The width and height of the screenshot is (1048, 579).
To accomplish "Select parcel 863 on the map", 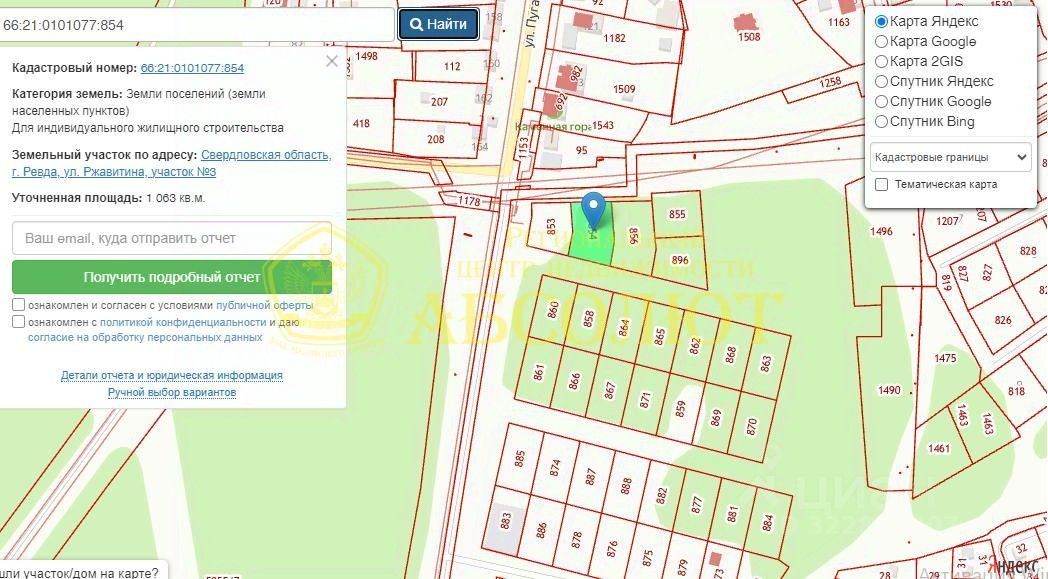I will pos(766,363).
